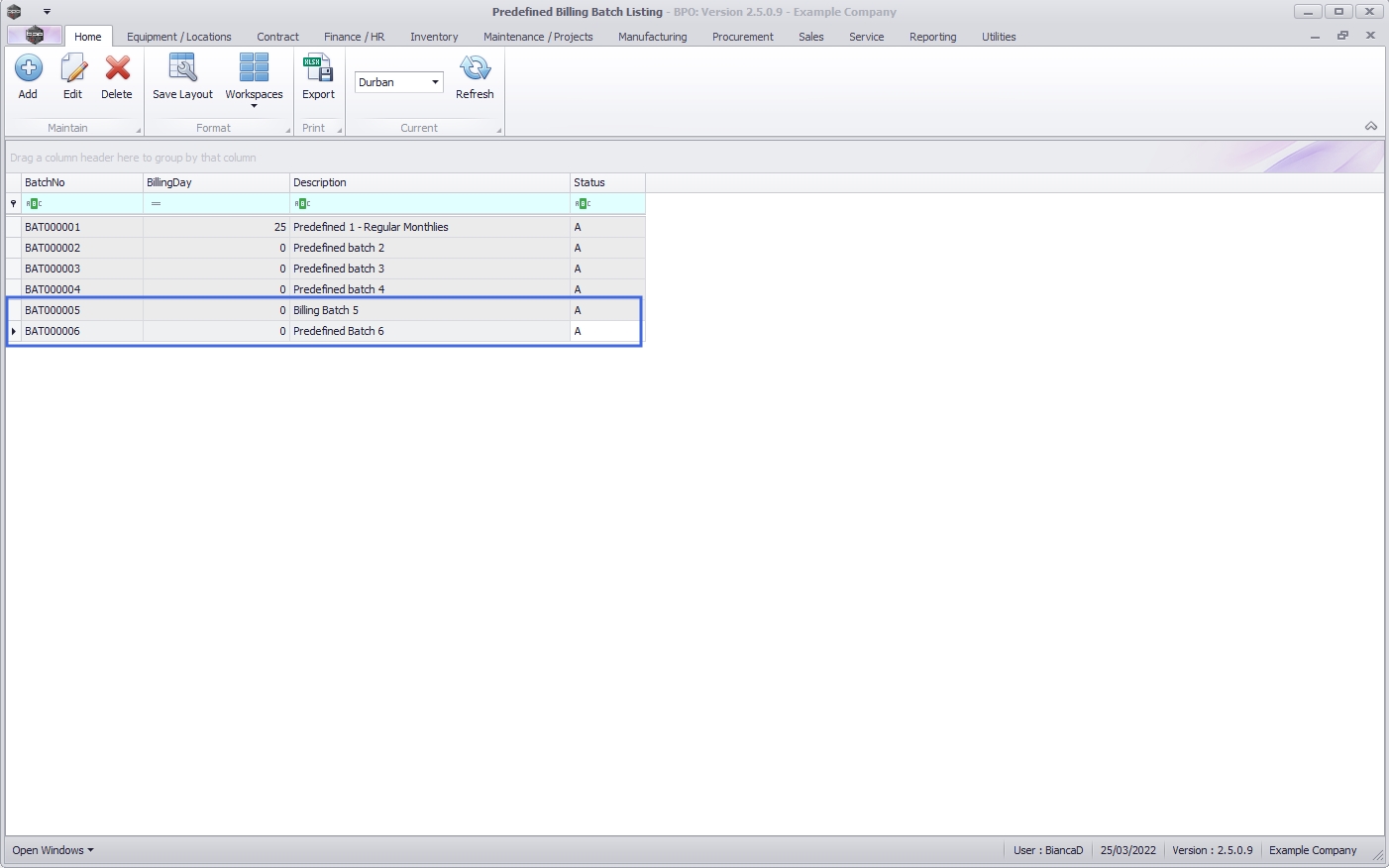Click Example Company in the status bar
The image size is (1389, 868).
1313,850
